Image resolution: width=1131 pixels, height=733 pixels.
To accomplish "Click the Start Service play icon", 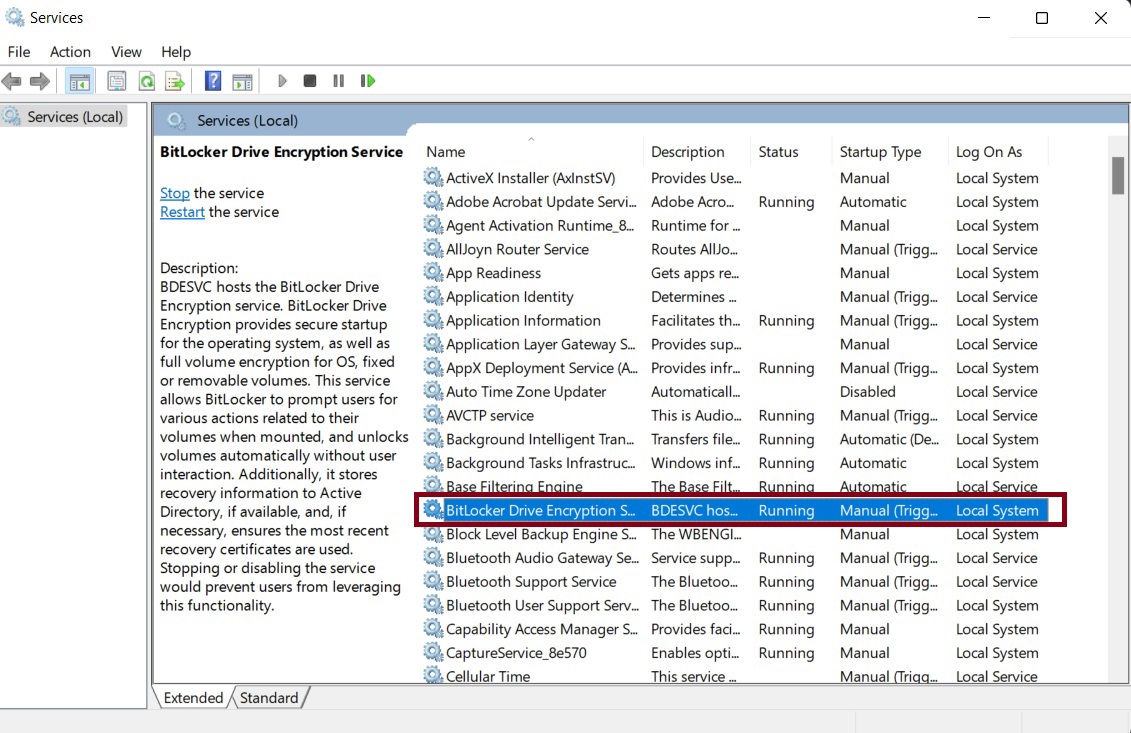I will point(282,81).
